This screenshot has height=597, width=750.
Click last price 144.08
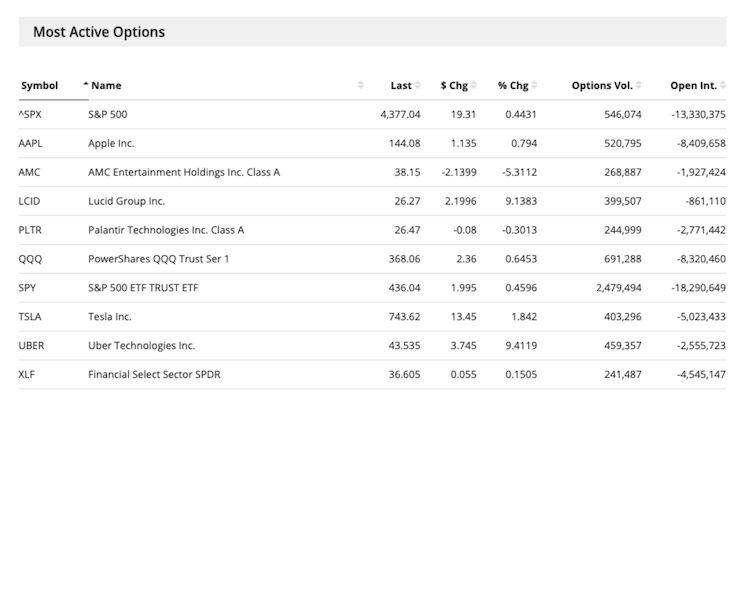pyautogui.click(x=405, y=144)
